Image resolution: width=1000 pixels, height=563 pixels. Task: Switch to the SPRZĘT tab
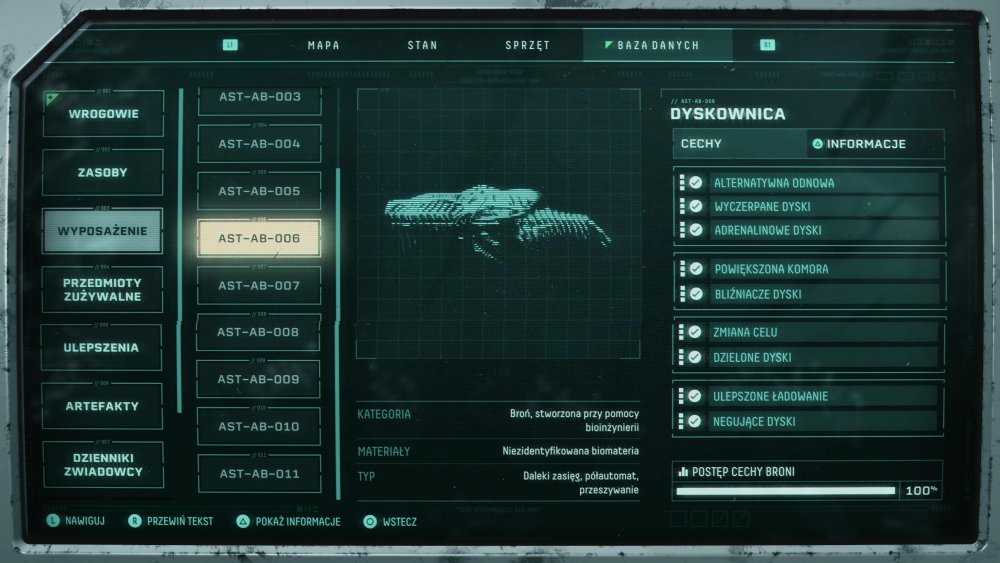coord(527,45)
